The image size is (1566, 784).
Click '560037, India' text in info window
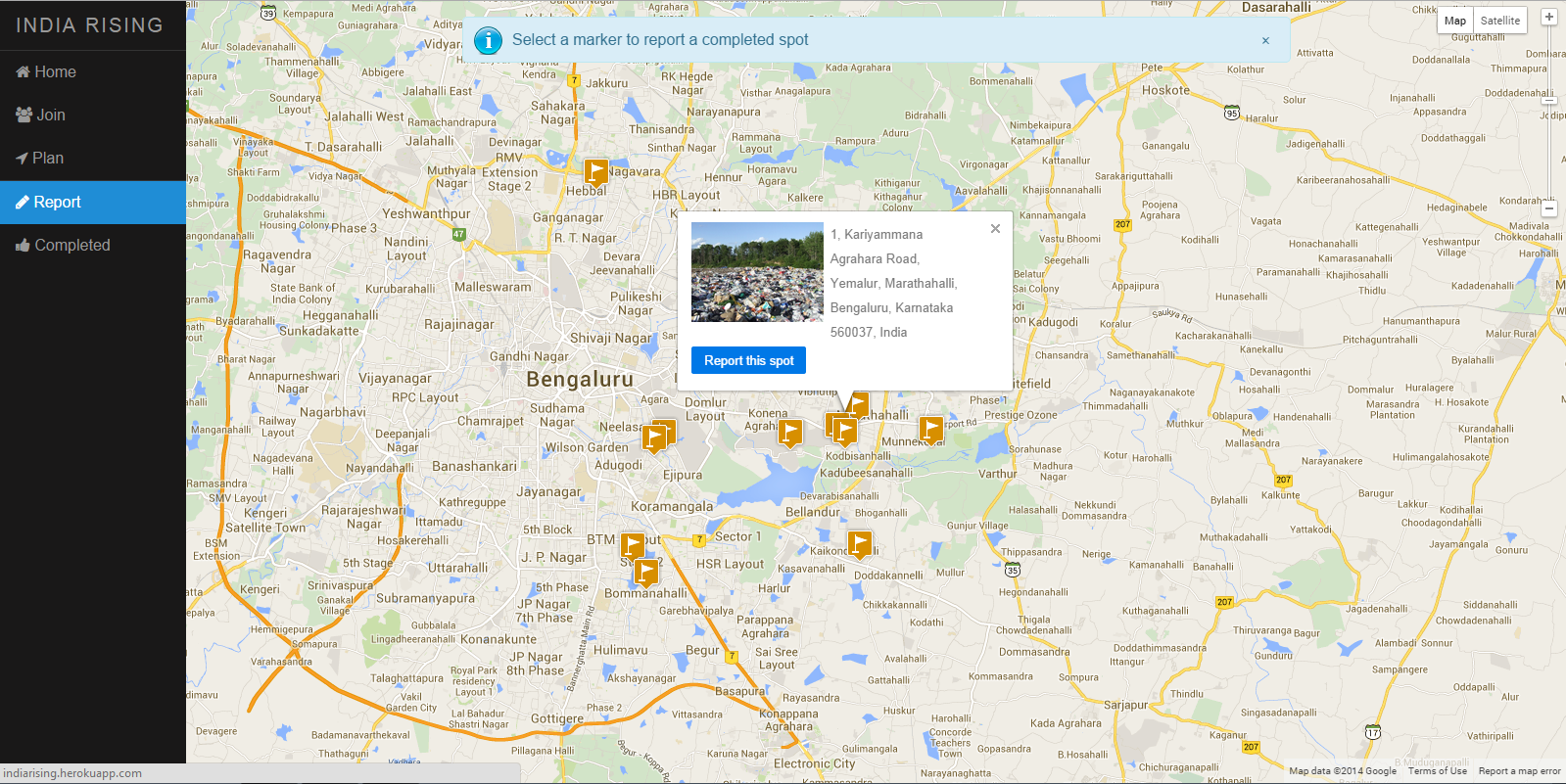click(x=869, y=333)
